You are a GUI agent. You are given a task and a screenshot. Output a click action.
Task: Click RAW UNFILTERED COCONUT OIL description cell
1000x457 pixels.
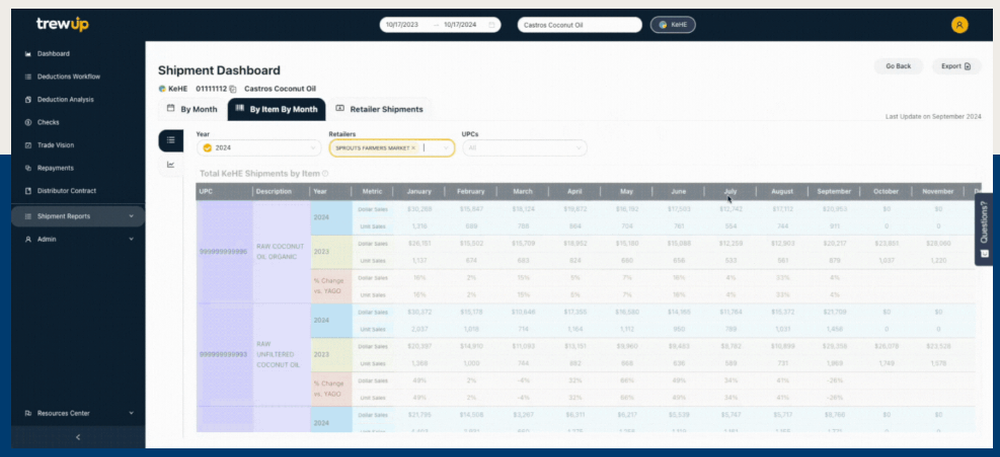281,354
